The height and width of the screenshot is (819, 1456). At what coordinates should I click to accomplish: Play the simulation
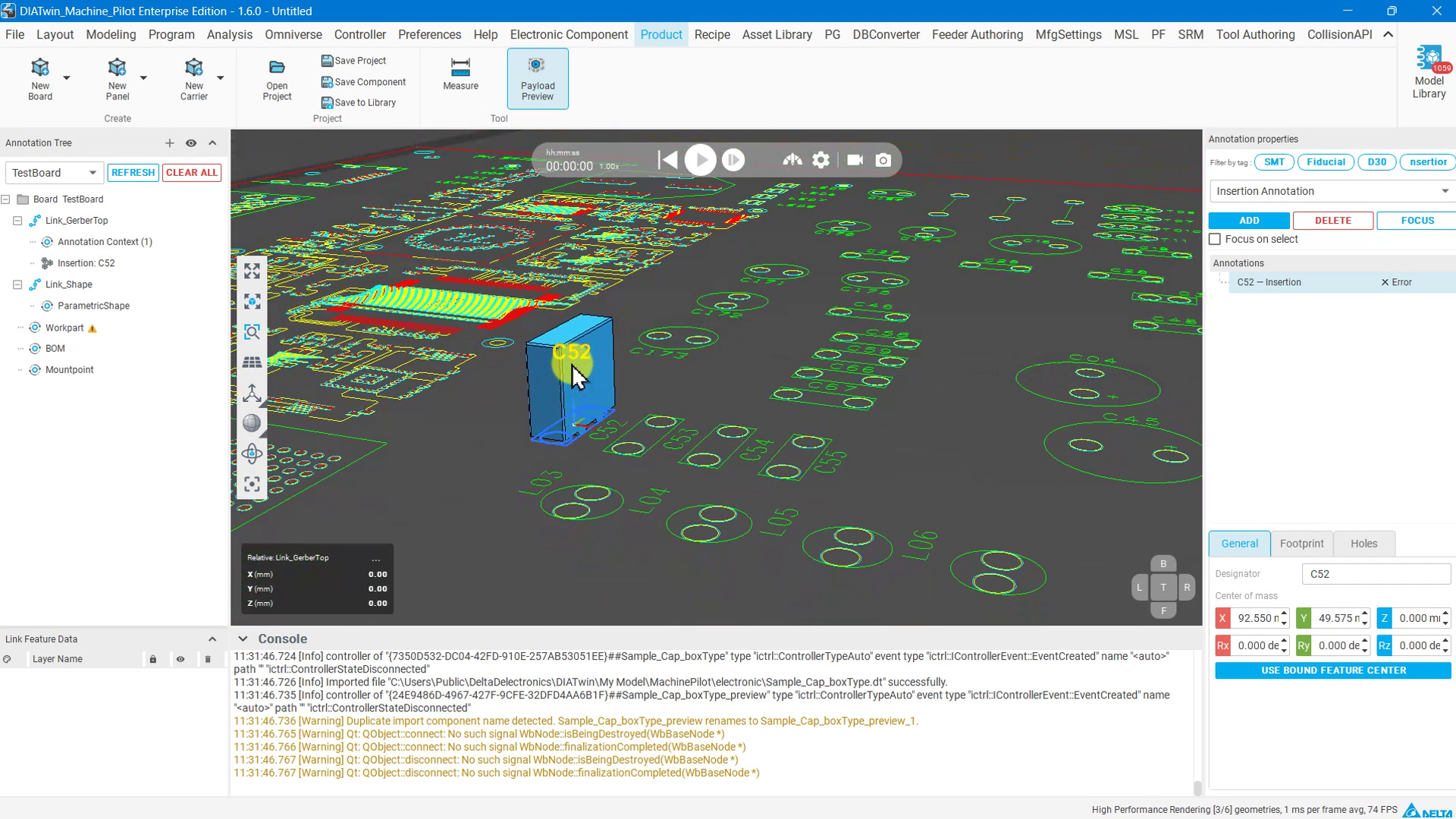click(700, 160)
